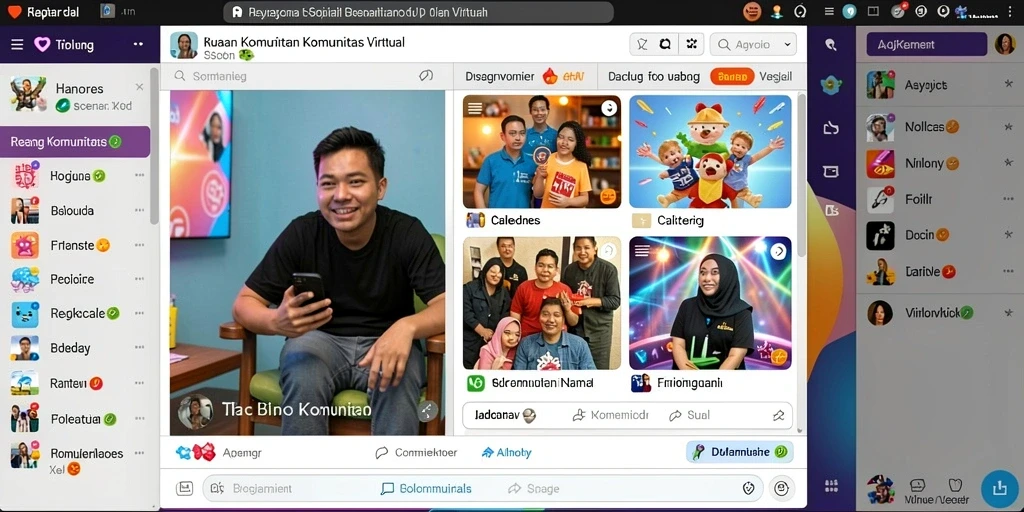Open more options for Bdeday row
Viewport: 1024px width, 512px height.
(139, 348)
